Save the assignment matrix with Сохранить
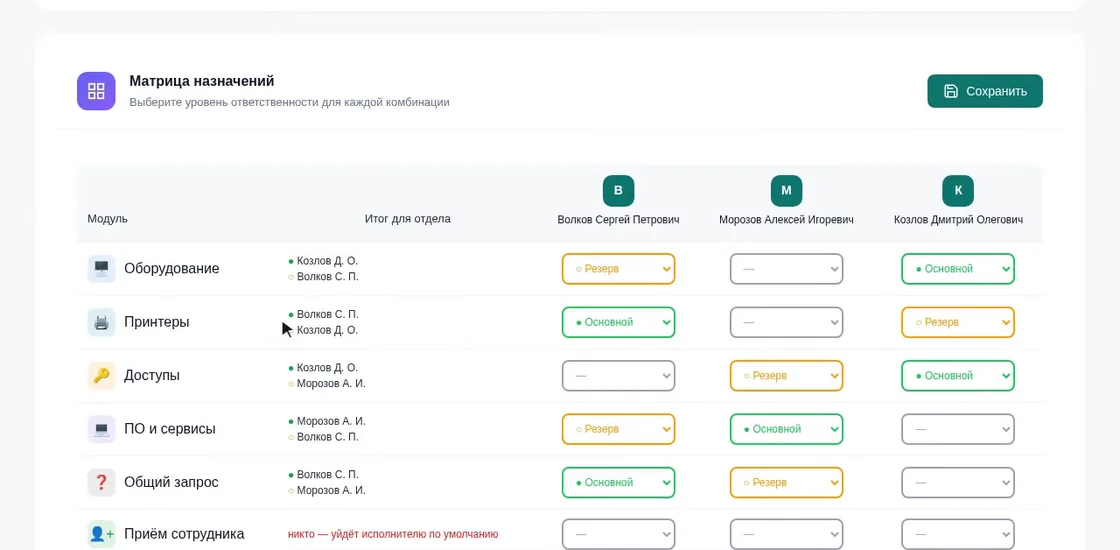 click(985, 91)
